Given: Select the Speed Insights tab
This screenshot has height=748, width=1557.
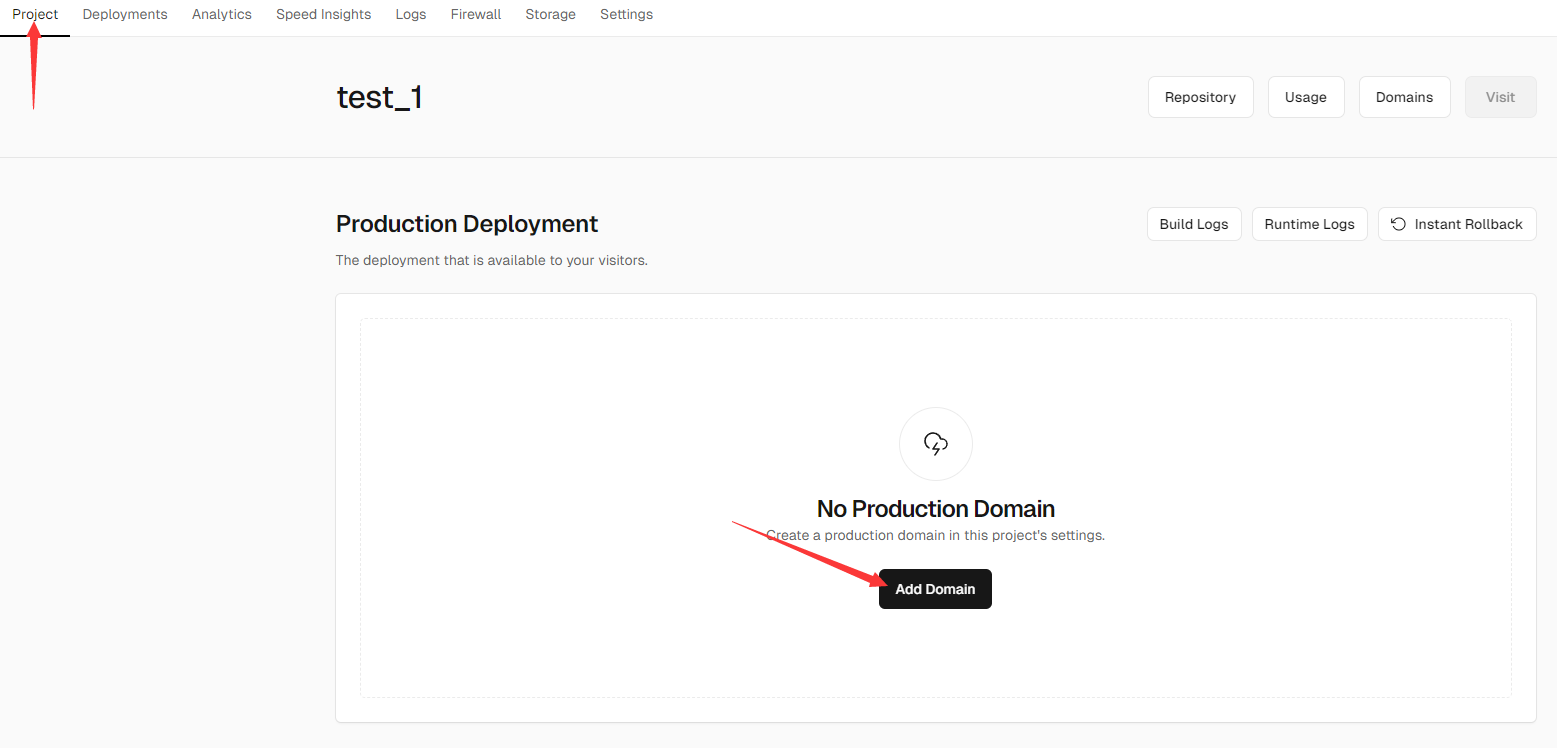Looking at the screenshot, I should (x=323, y=15).
